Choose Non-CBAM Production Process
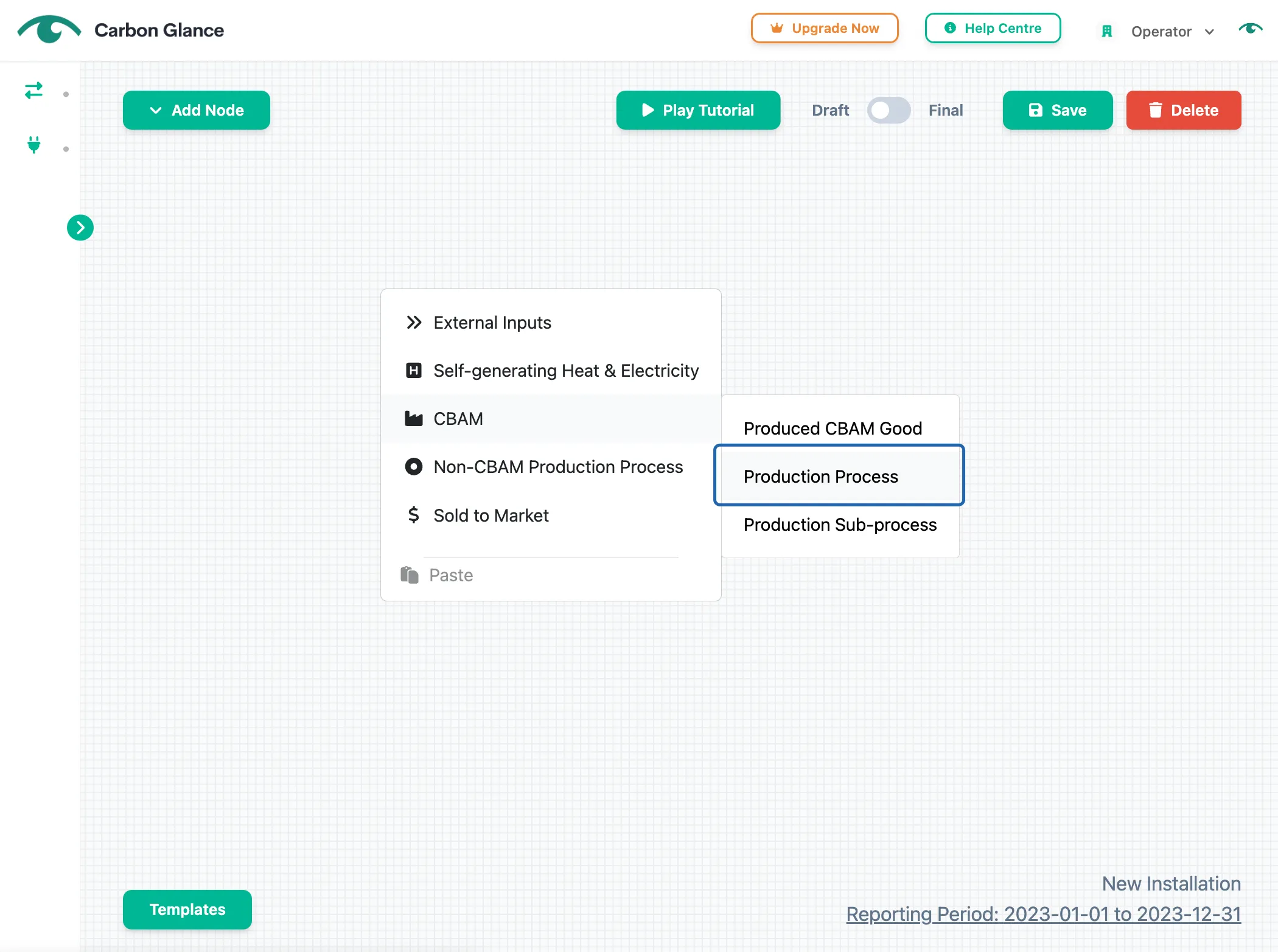The height and width of the screenshot is (952, 1278). point(551,467)
